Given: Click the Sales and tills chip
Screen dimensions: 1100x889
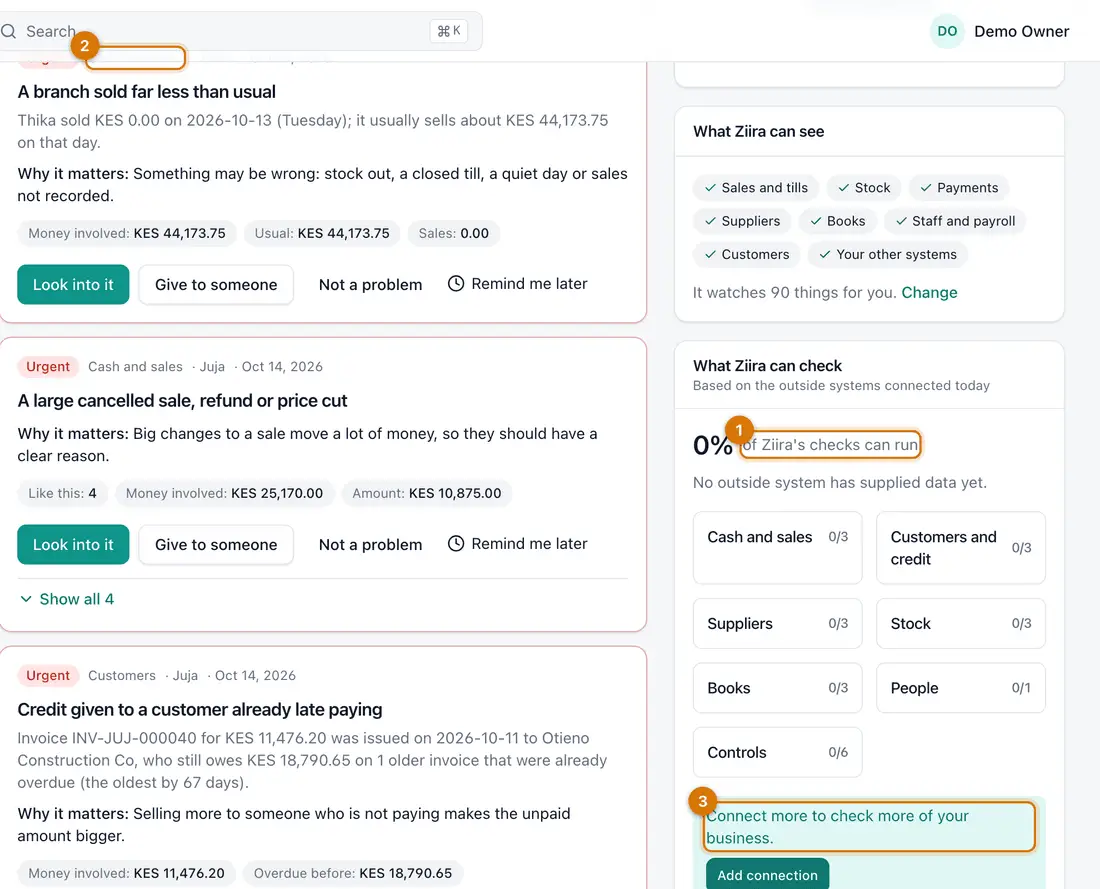Looking at the screenshot, I should tap(756, 188).
